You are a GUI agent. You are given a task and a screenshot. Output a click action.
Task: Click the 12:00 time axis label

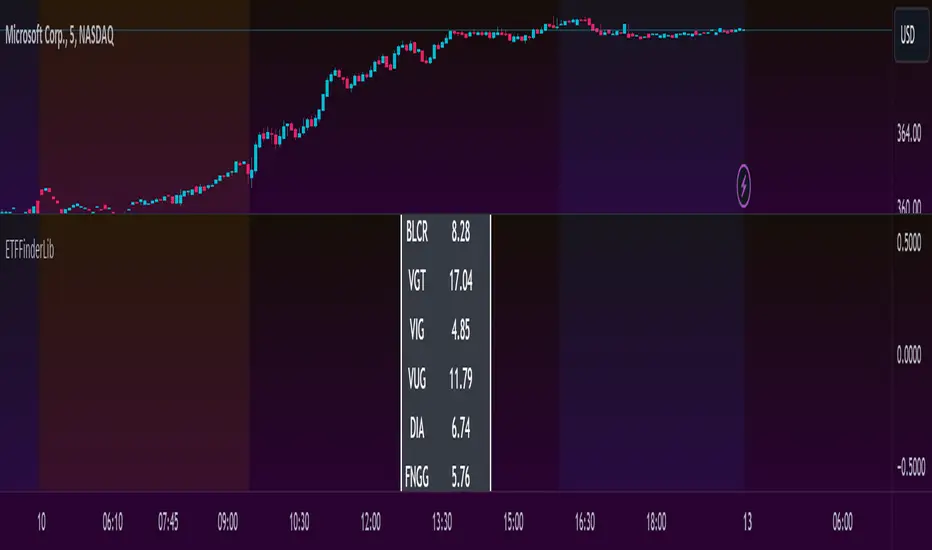pyautogui.click(x=370, y=522)
